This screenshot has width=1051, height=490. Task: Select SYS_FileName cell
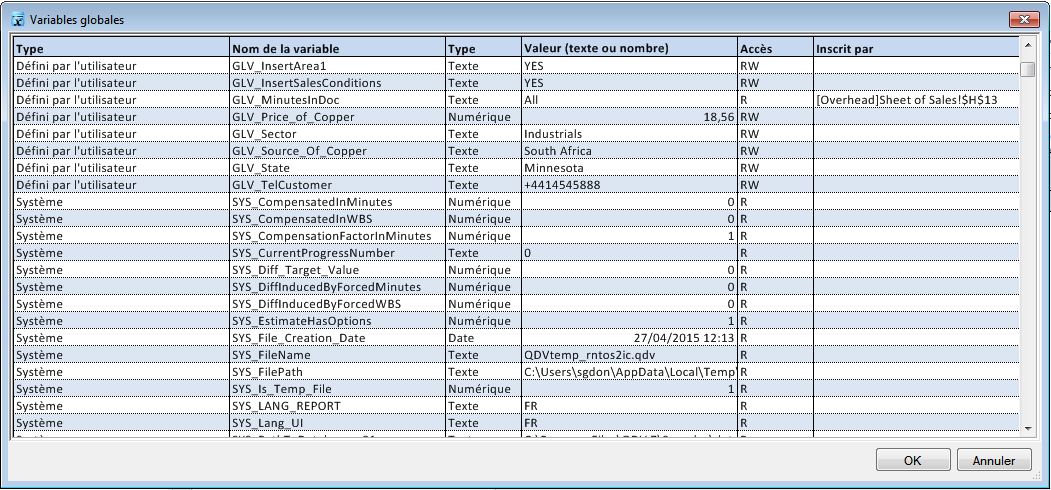[x=338, y=355]
